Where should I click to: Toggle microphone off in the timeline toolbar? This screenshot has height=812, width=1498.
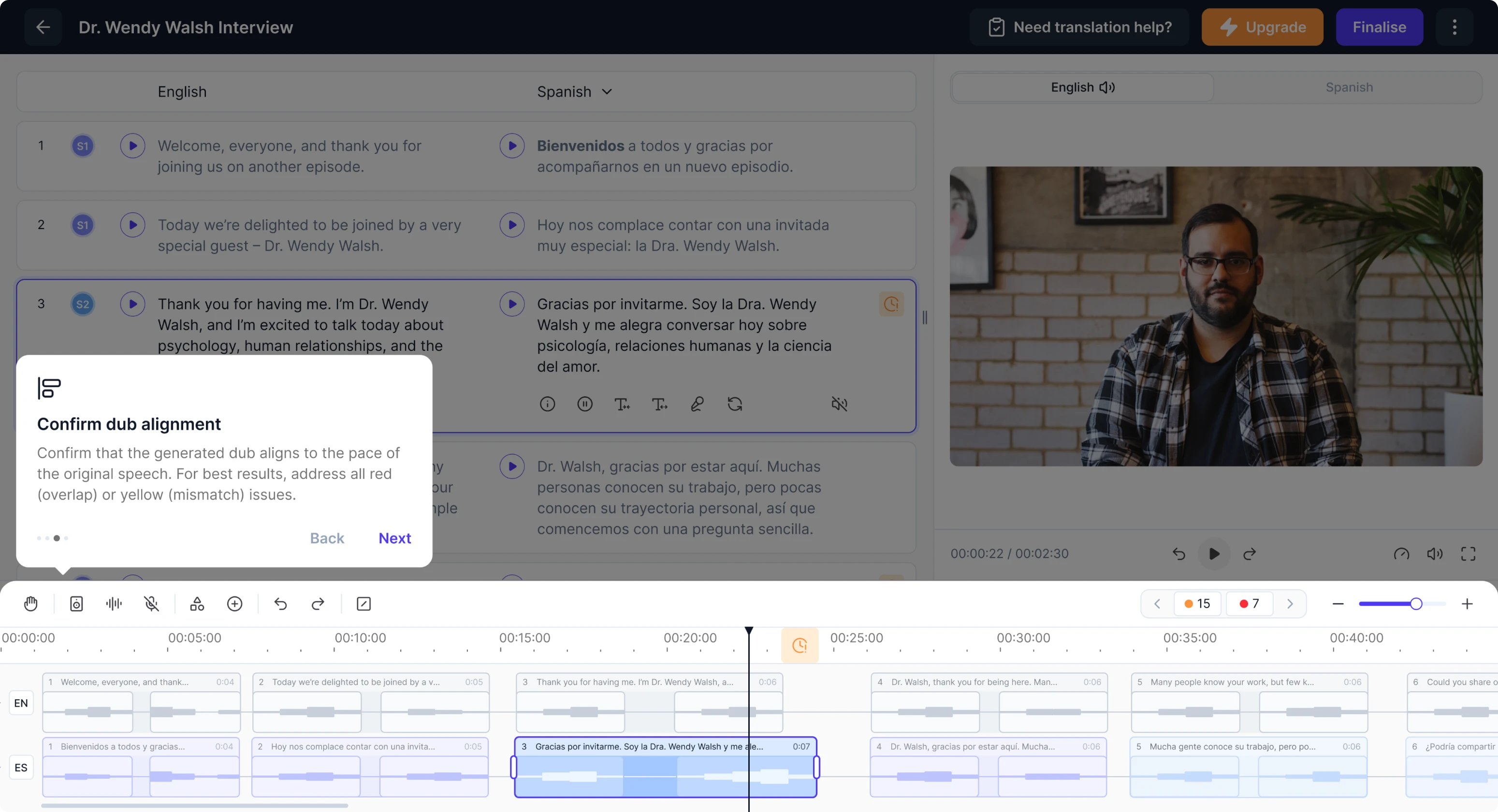tap(152, 604)
